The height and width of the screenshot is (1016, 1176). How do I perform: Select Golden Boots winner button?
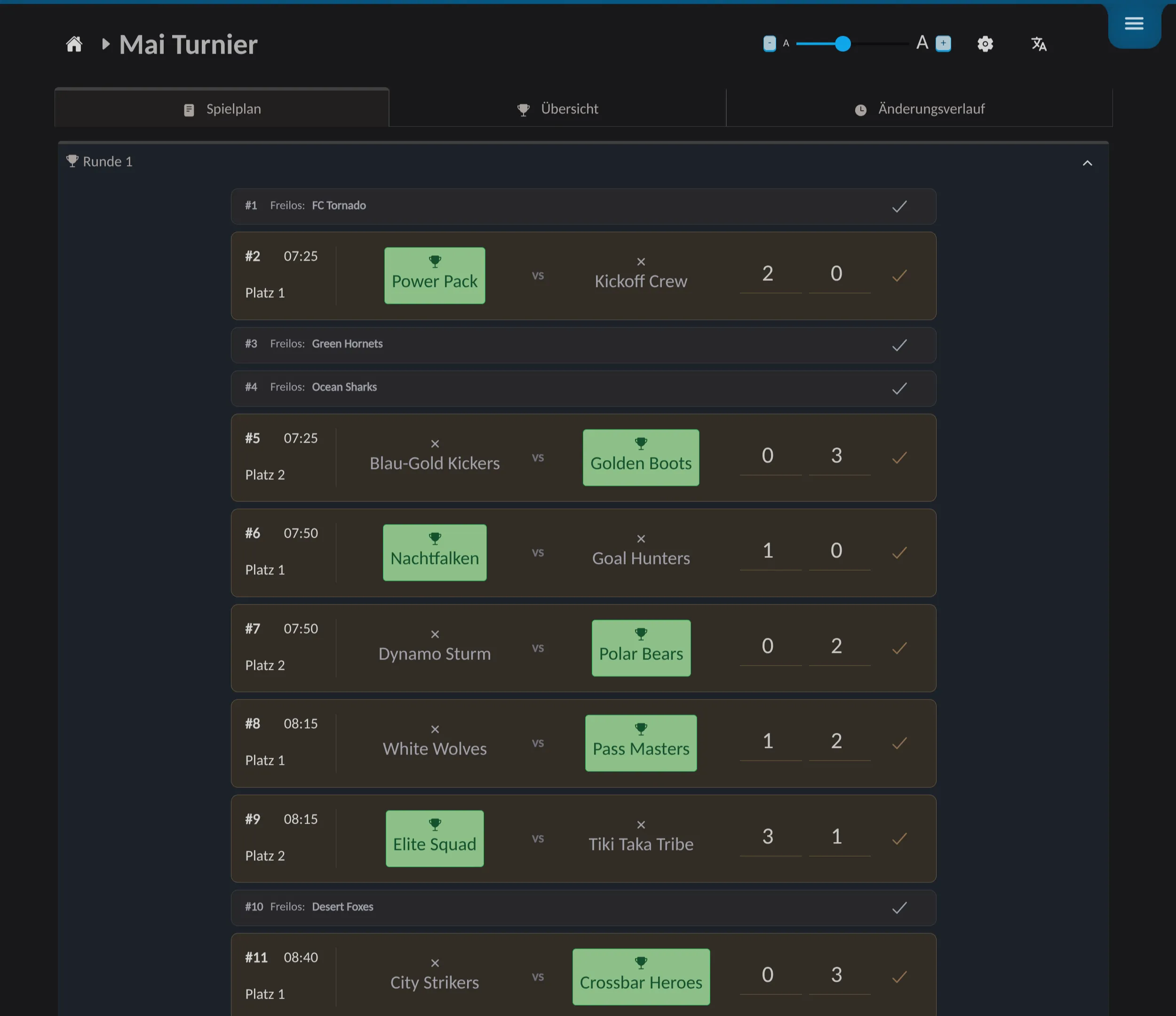641,458
